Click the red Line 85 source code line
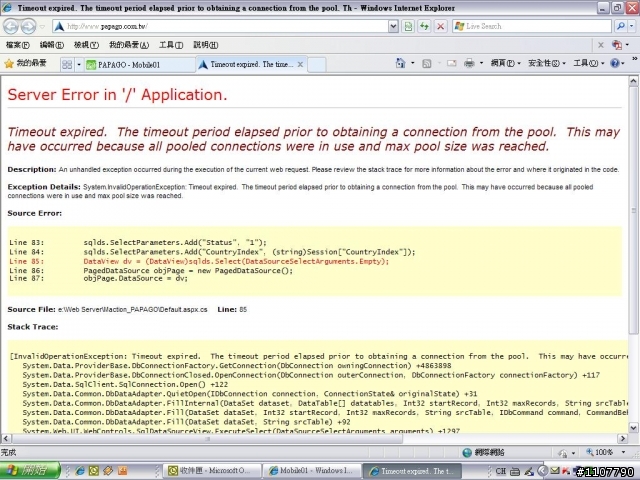This screenshot has width=640, height=480. pyautogui.click(x=199, y=261)
